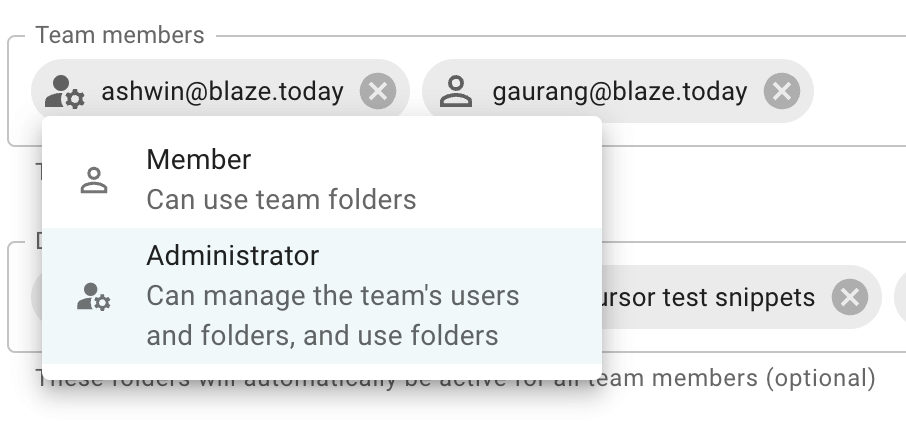The image size is (906, 436).
Task: Focus the Team members input area
Action: click(858, 92)
